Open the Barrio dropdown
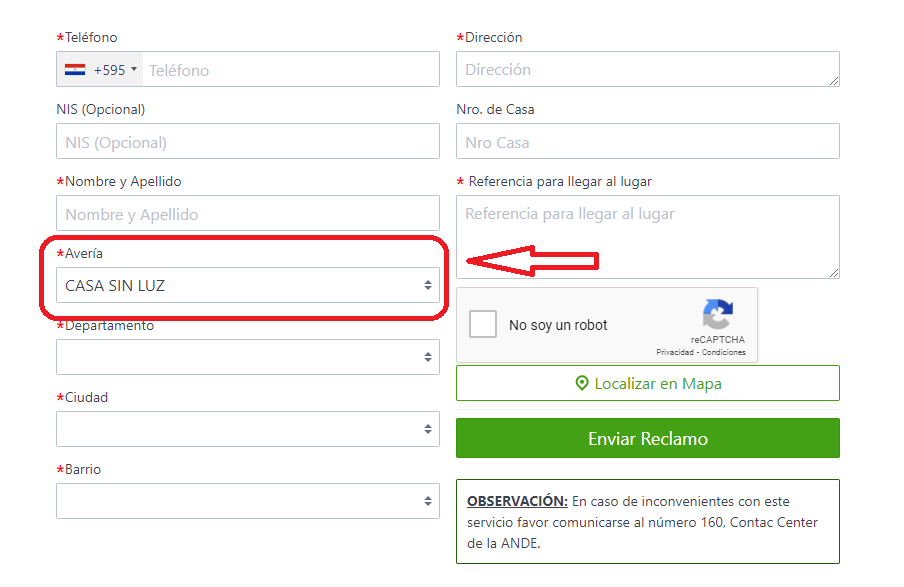This screenshot has height=587, width=904. [248, 501]
